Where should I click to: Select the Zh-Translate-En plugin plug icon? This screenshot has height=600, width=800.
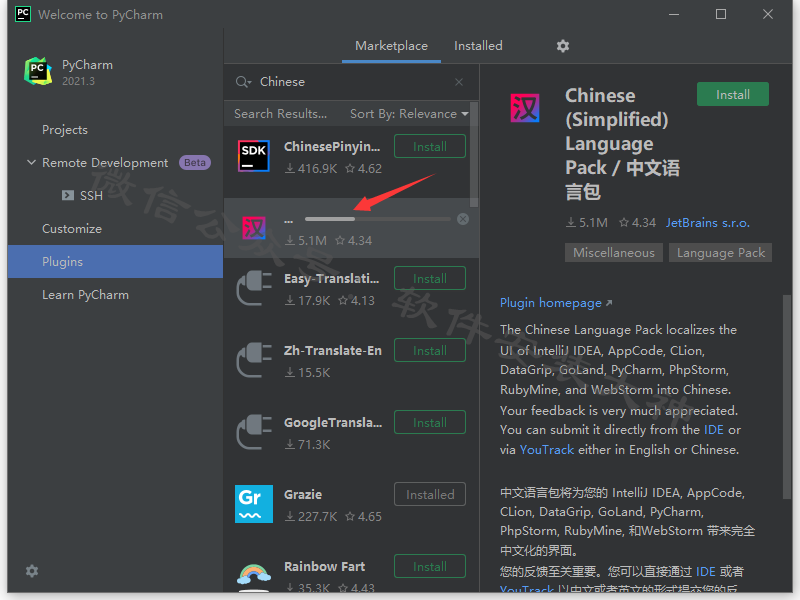tap(254, 359)
